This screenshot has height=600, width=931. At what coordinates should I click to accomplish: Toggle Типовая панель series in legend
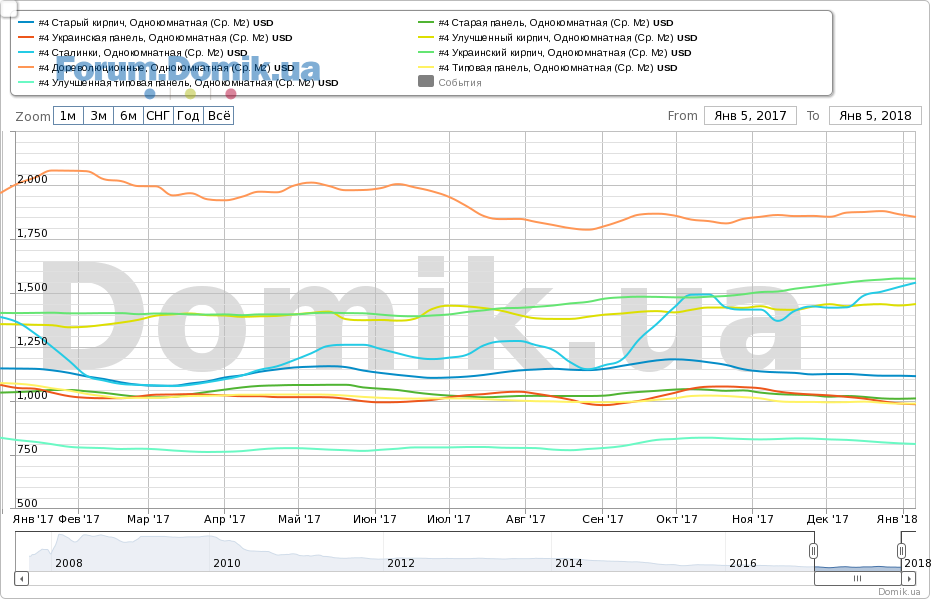tap(548, 68)
